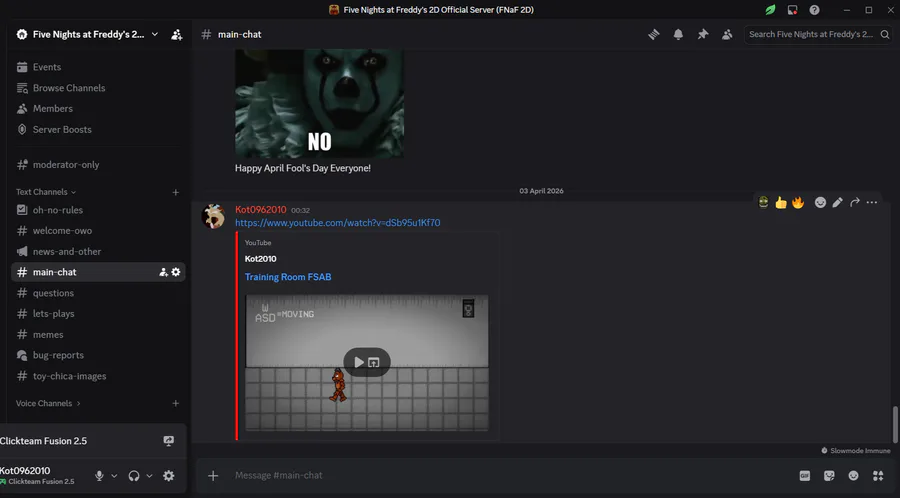The image size is (900, 498).
Task: Open the emoji picker in message bar
Action: click(854, 476)
